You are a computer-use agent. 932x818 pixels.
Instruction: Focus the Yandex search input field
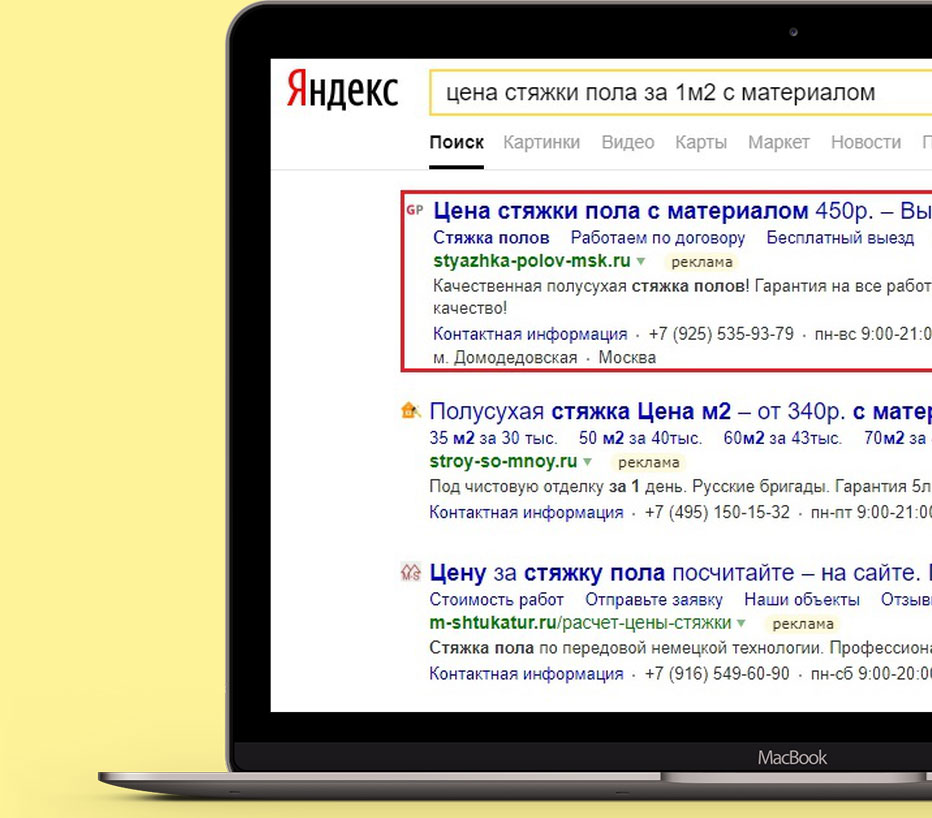click(681, 93)
